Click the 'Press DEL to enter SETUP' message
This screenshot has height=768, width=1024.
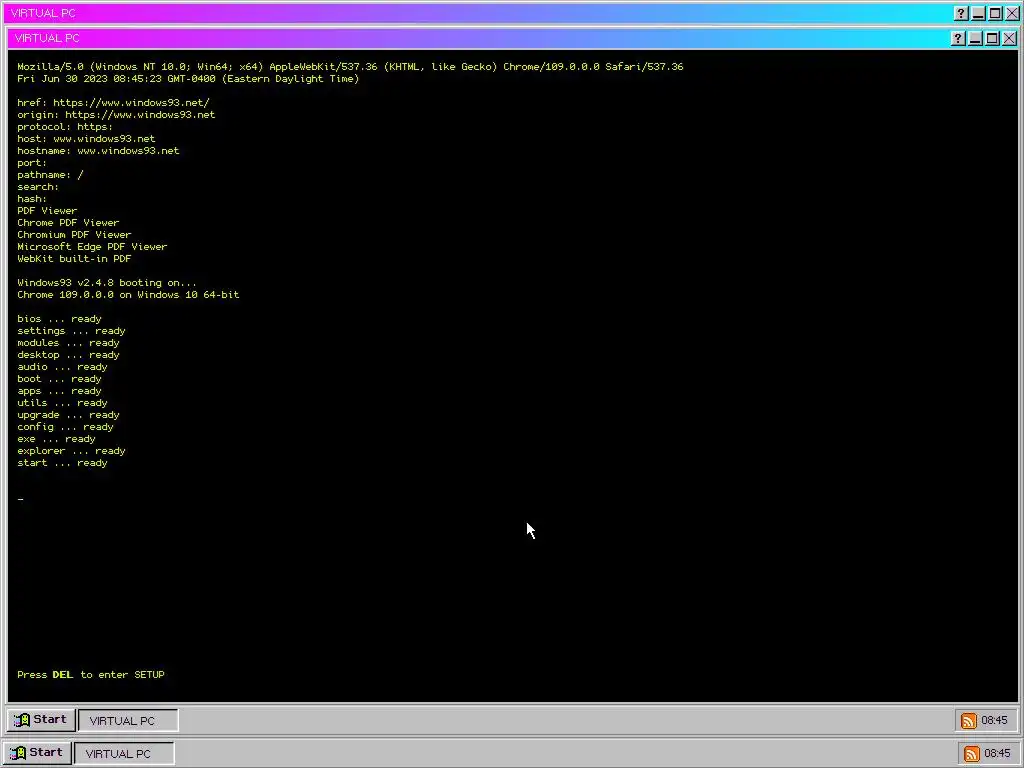[91, 675]
